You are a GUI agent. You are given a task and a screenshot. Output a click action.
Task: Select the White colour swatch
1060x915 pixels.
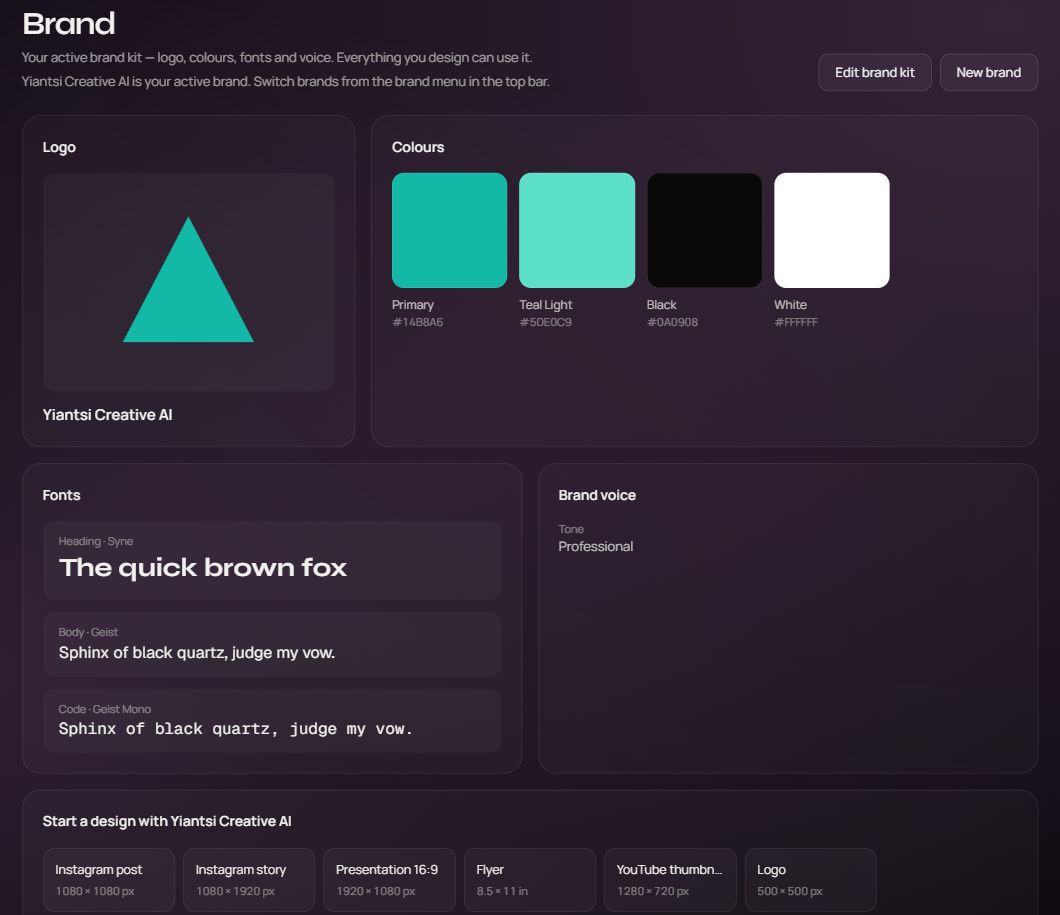[x=832, y=230]
